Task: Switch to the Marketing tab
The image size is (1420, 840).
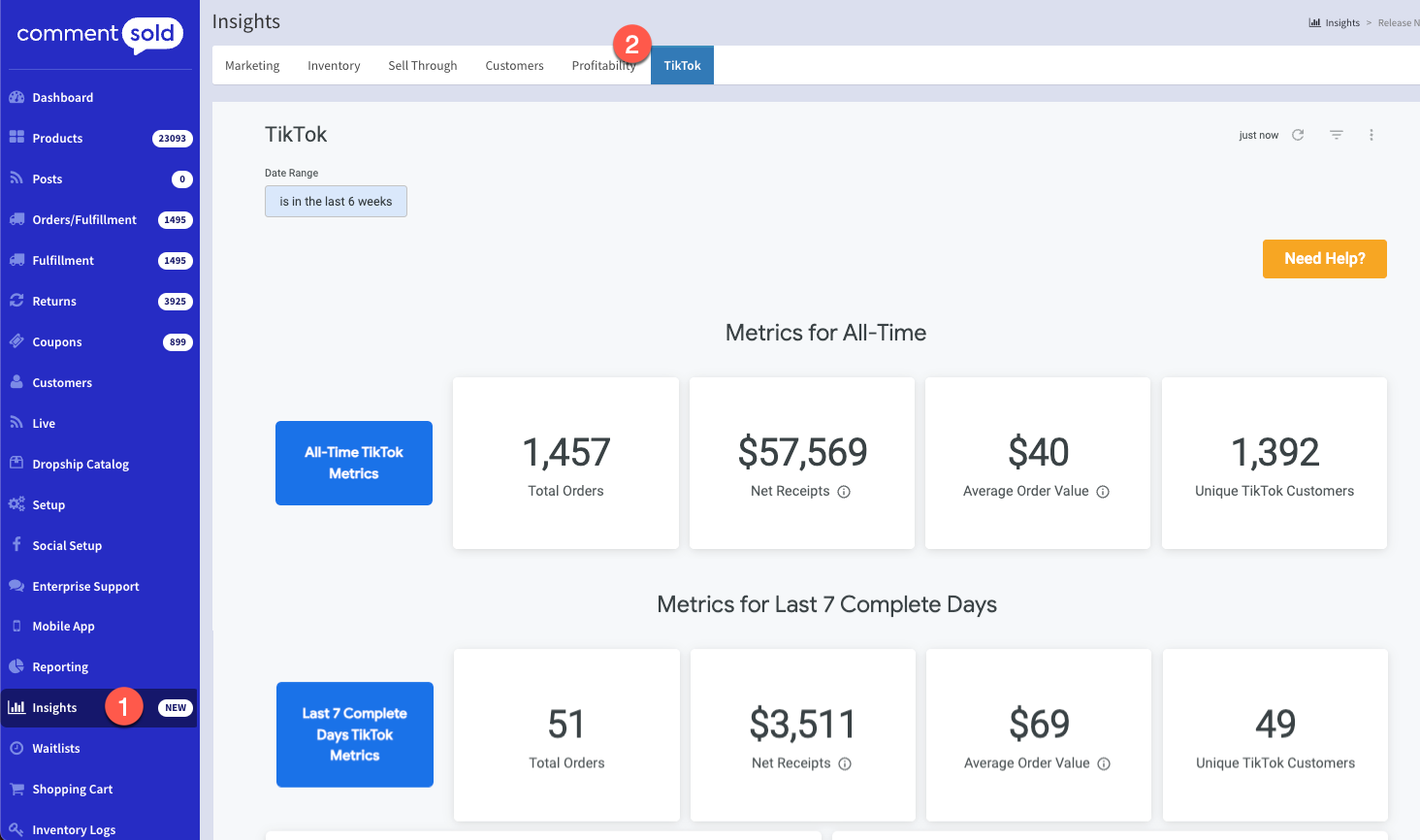Action: pos(252,66)
